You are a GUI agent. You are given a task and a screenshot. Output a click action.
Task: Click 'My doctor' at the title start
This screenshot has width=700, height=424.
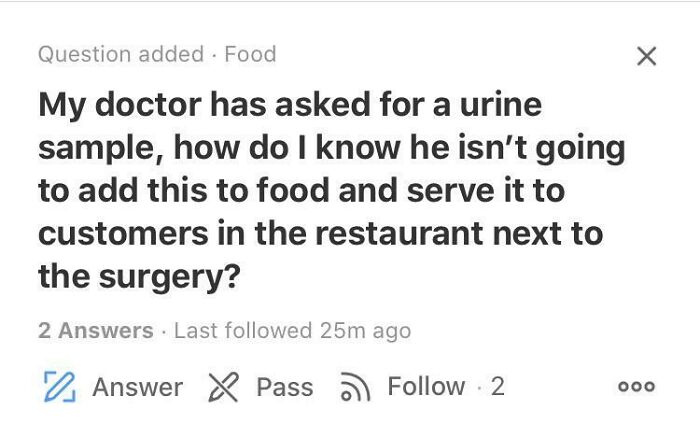click(x=120, y=105)
